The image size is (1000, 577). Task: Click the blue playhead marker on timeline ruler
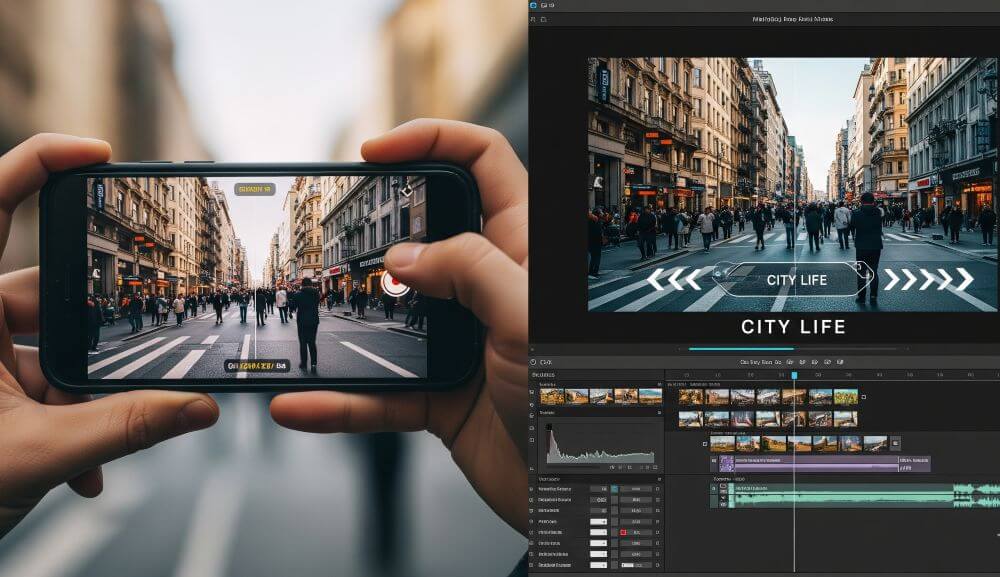coord(794,375)
